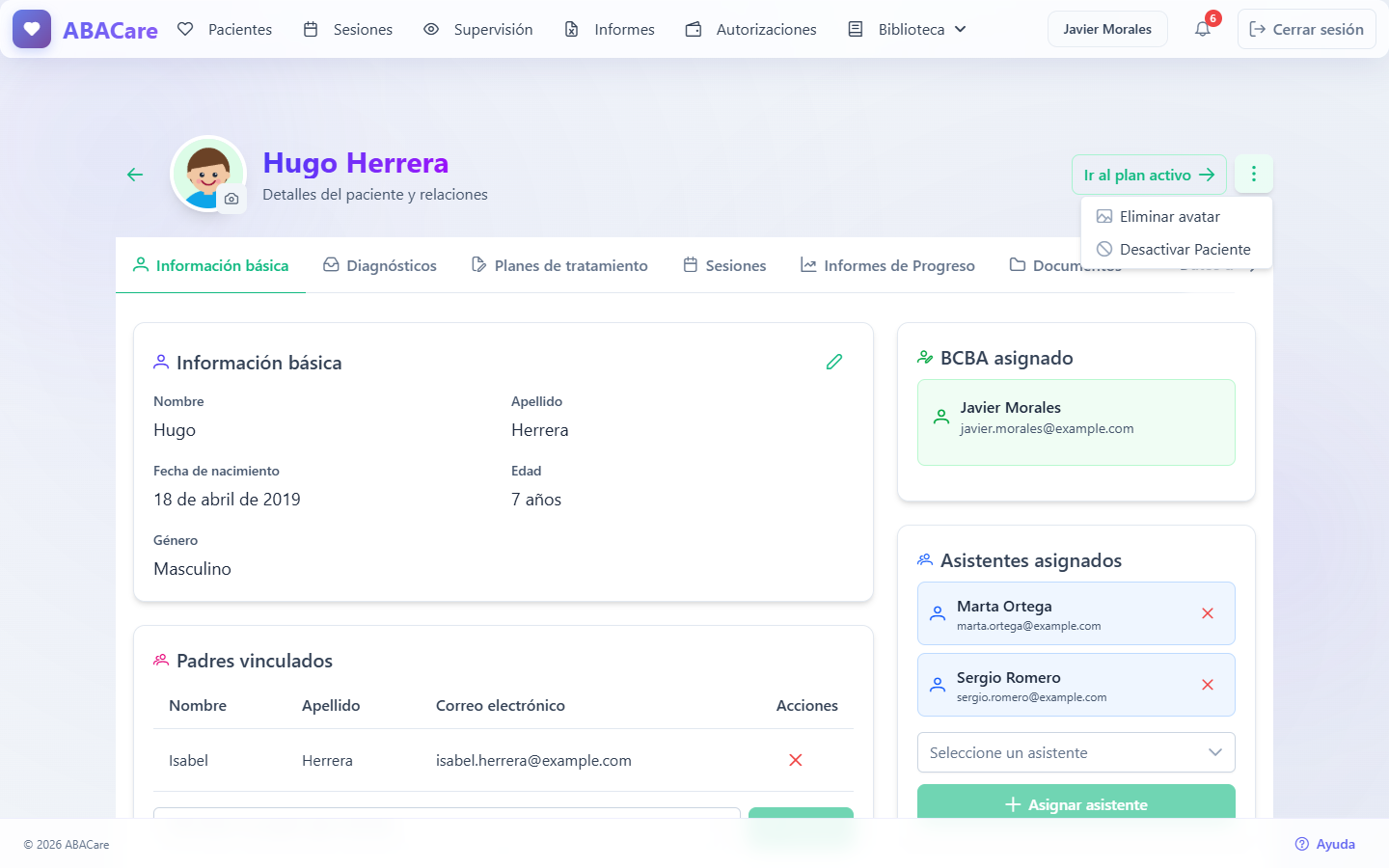
Task: Edit basic information with pencil icon
Action: [834, 362]
